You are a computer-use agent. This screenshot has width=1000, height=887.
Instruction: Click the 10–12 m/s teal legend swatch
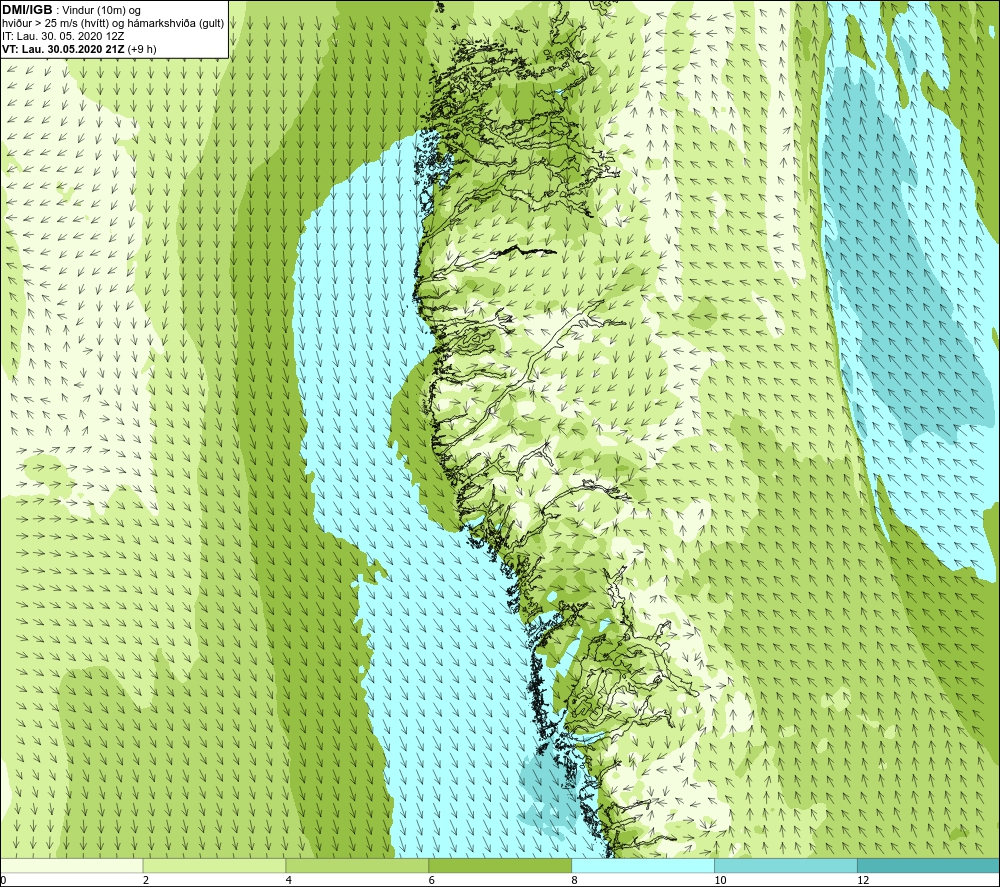(x=786, y=865)
